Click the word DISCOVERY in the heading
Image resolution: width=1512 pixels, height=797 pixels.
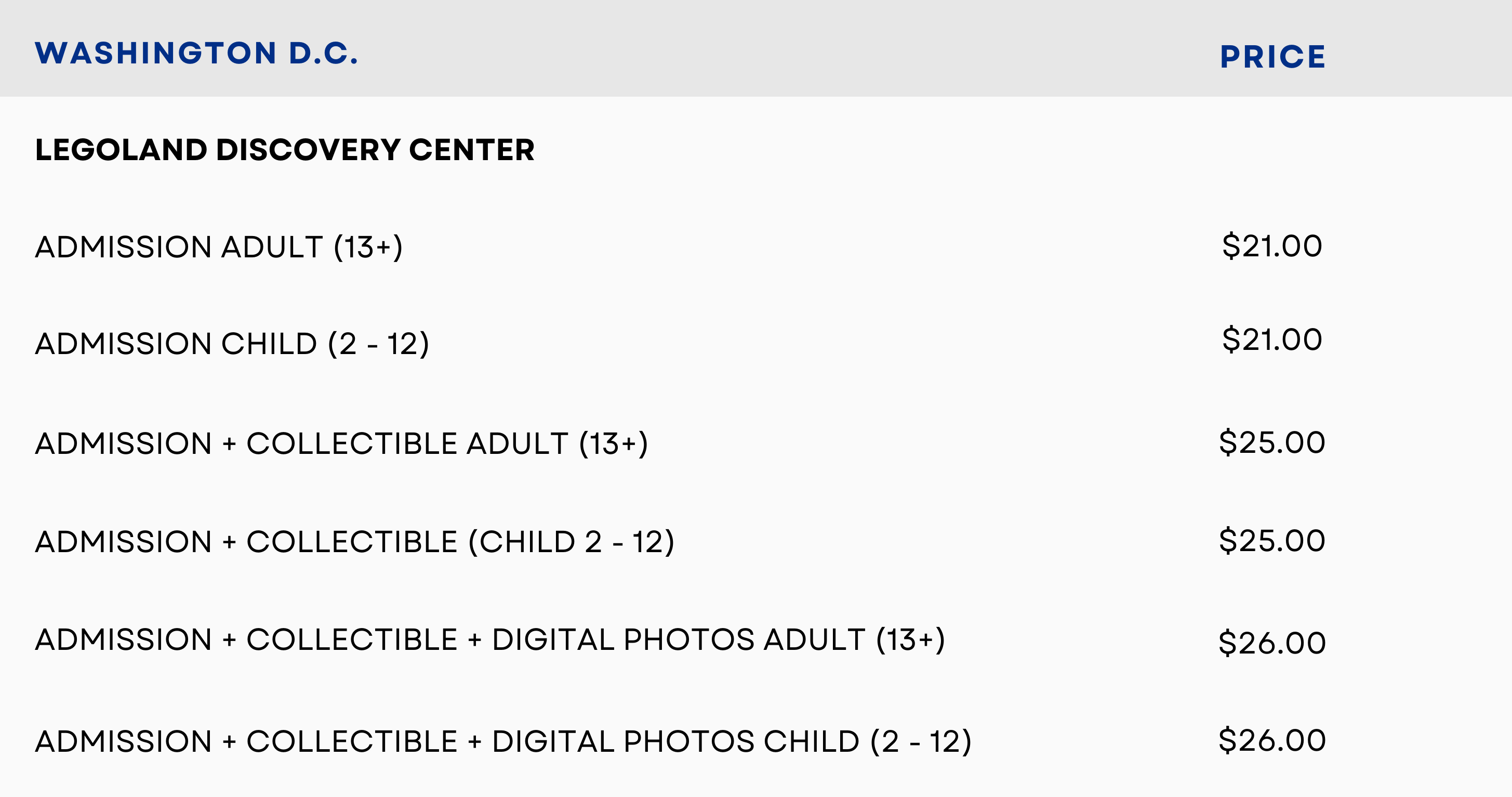[x=308, y=150]
